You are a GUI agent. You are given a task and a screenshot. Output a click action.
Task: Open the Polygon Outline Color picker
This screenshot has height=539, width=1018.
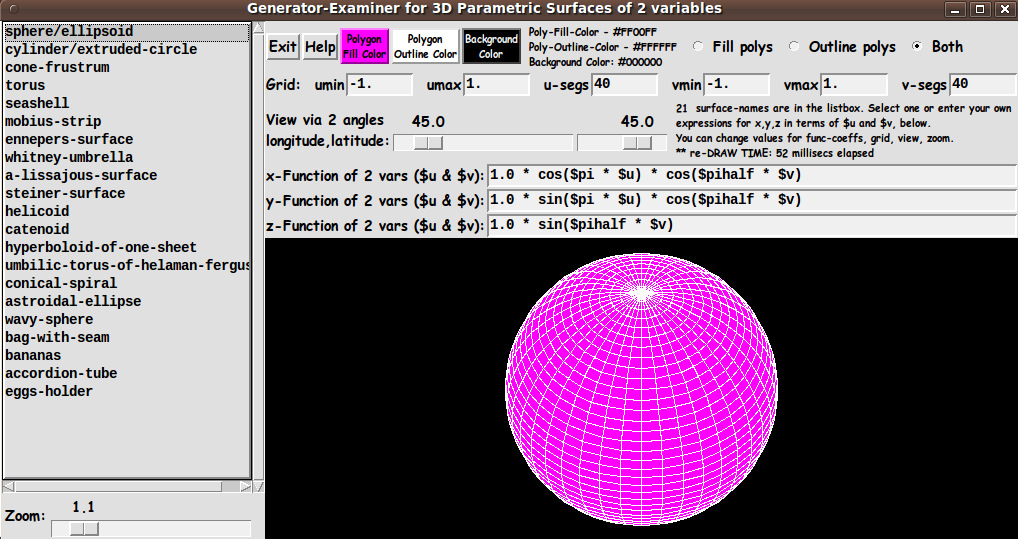tap(425, 46)
